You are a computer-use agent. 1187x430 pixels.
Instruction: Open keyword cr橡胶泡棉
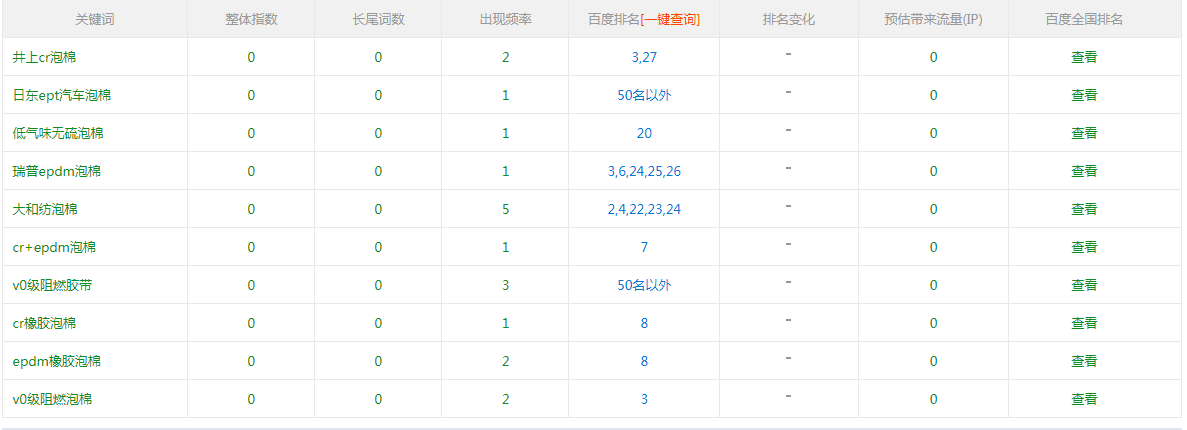pos(44,323)
